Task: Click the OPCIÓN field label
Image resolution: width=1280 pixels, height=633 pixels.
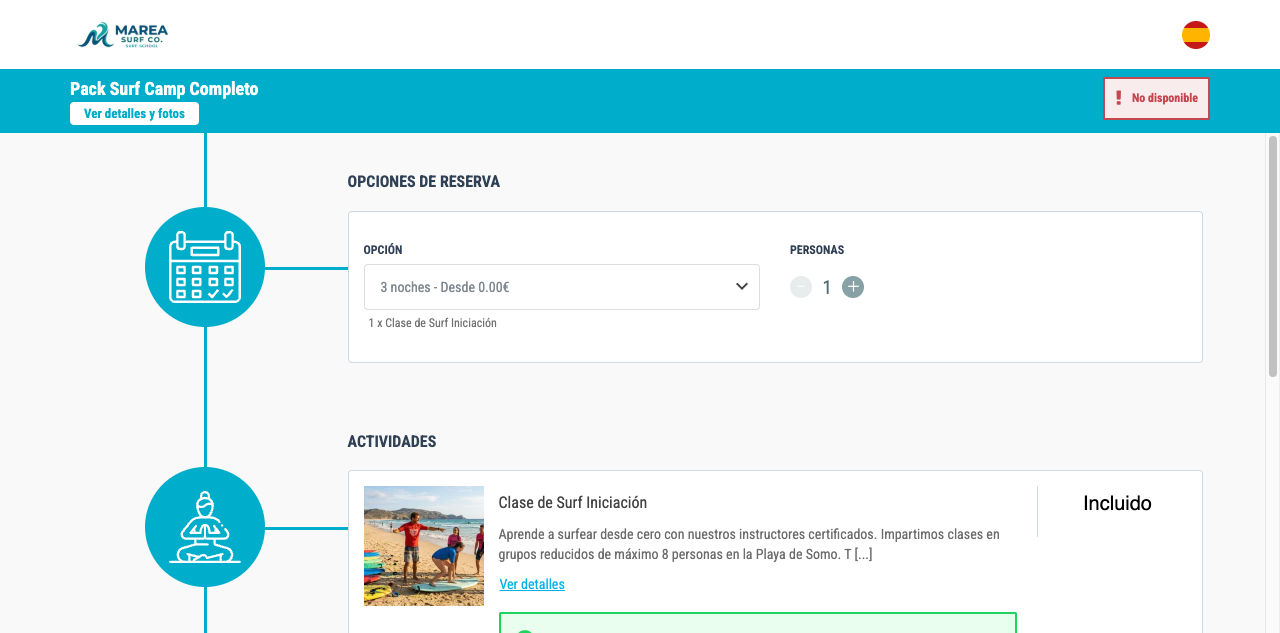Action: point(383,250)
